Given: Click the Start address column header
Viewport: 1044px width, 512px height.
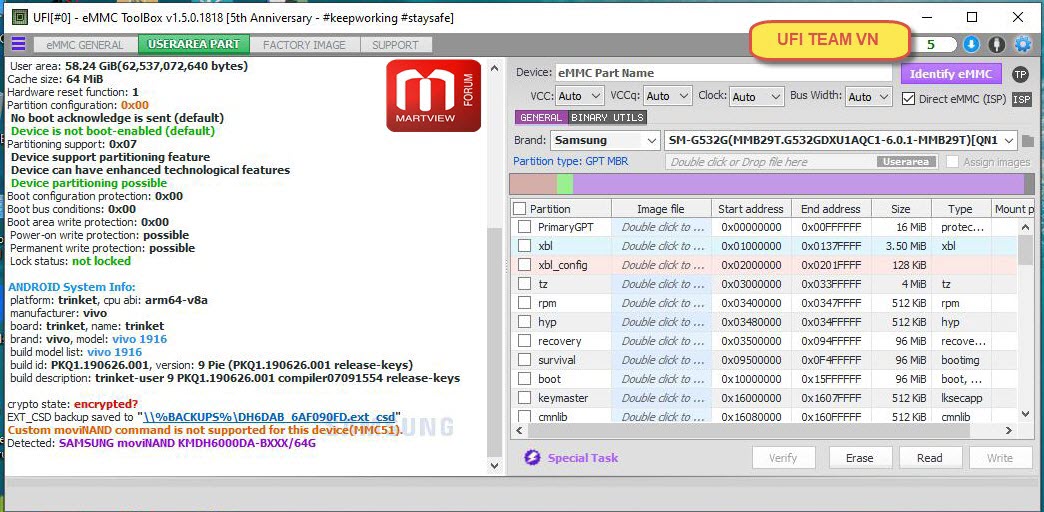Looking at the screenshot, I should point(751,208).
